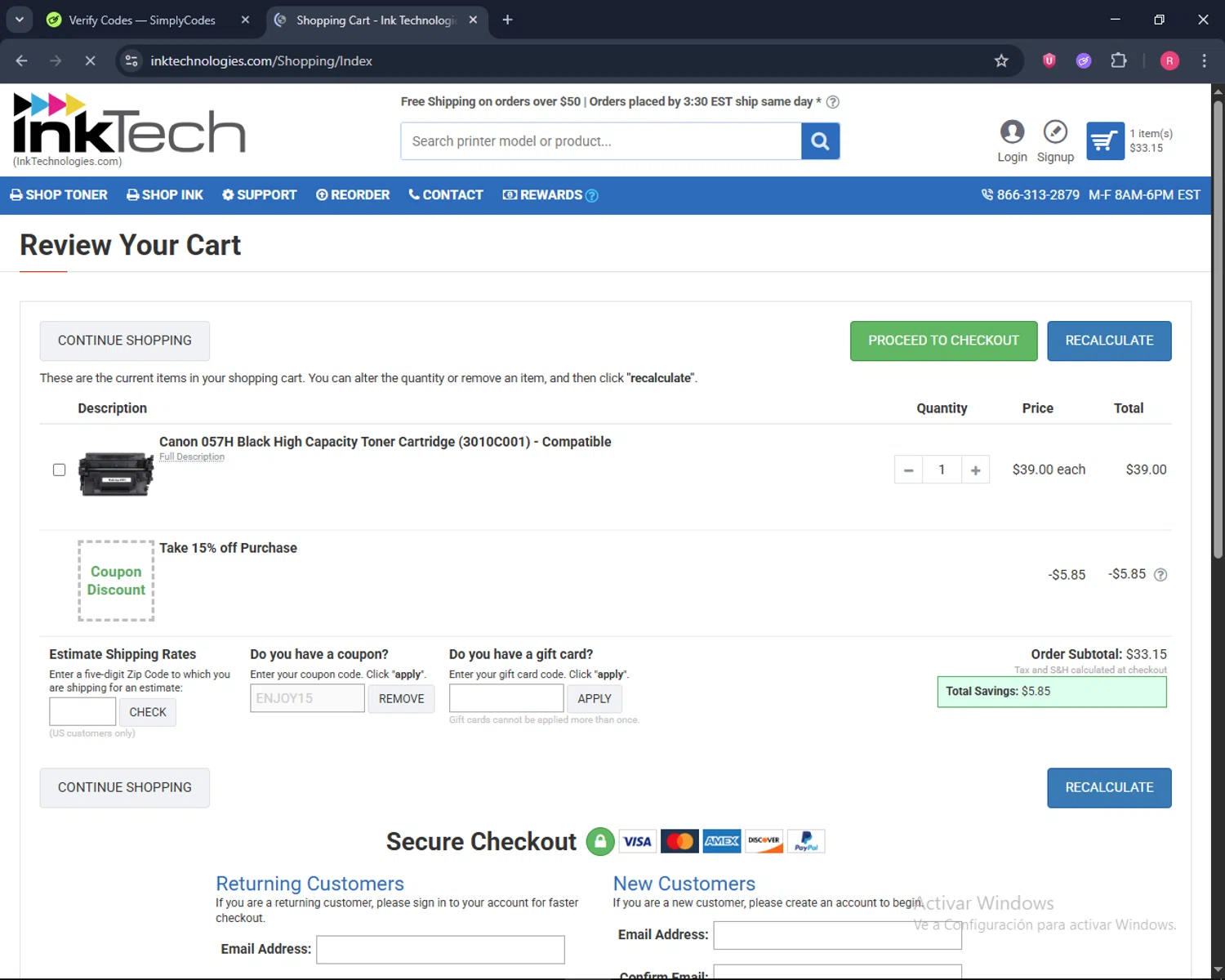Select the Canon 057H toner checkbox

click(59, 470)
